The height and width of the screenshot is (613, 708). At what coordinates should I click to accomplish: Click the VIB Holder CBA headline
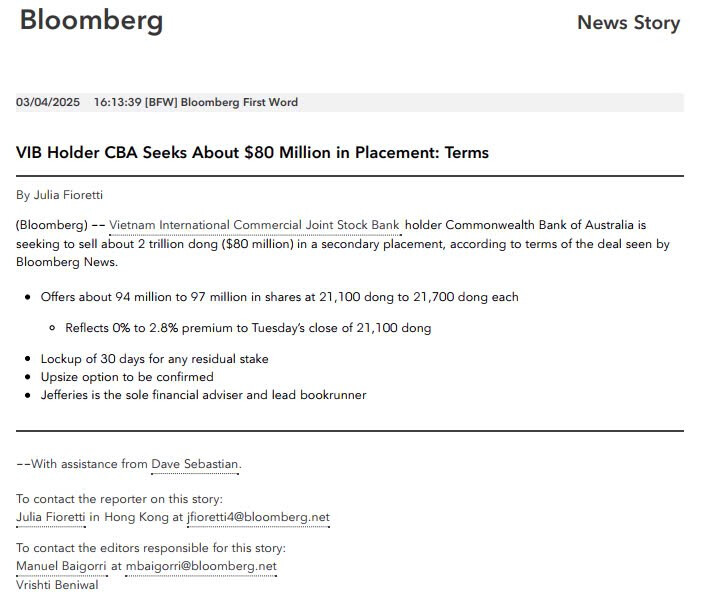point(252,153)
